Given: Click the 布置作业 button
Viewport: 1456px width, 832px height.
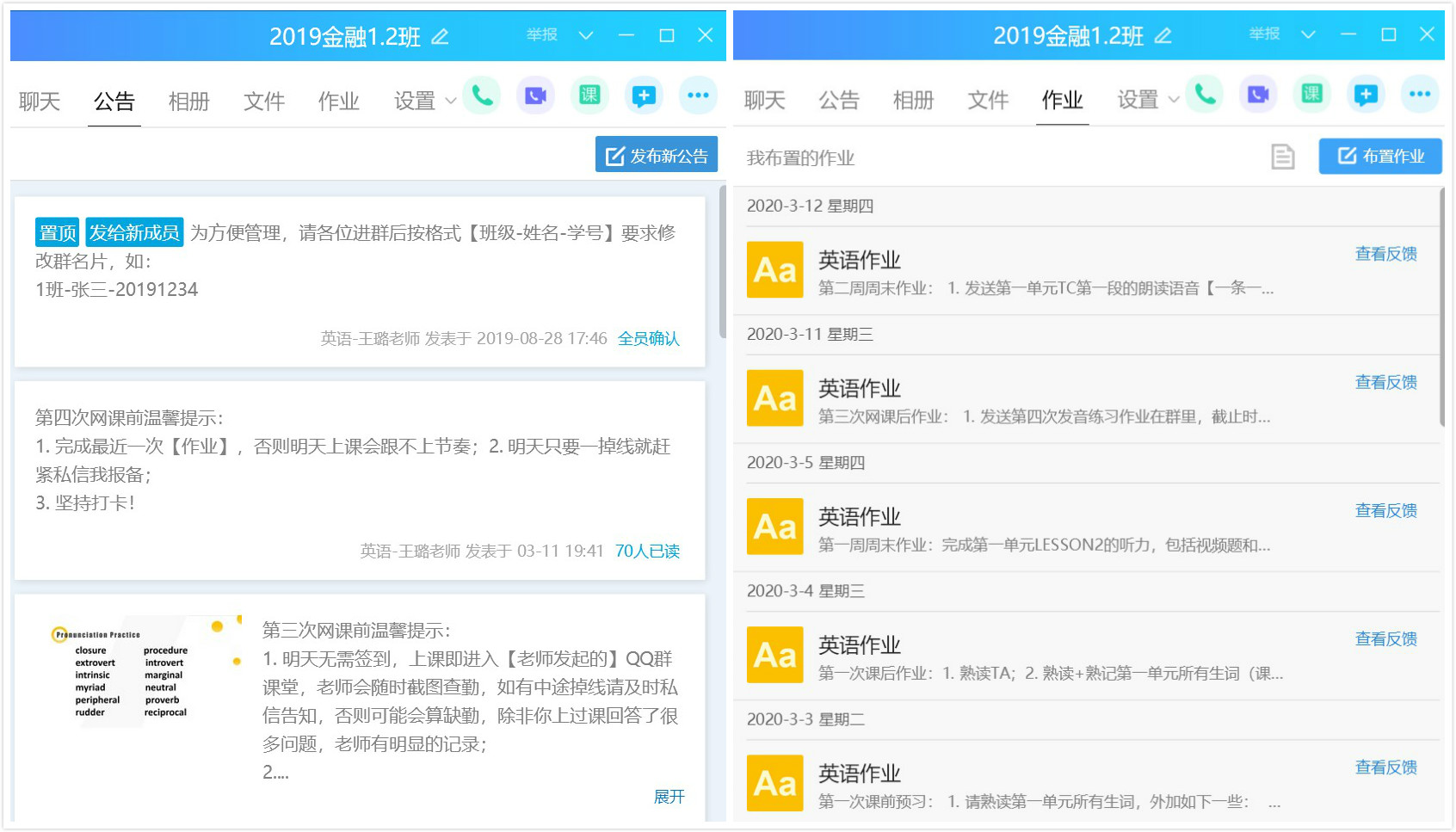Looking at the screenshot, I should point(1380,157).
